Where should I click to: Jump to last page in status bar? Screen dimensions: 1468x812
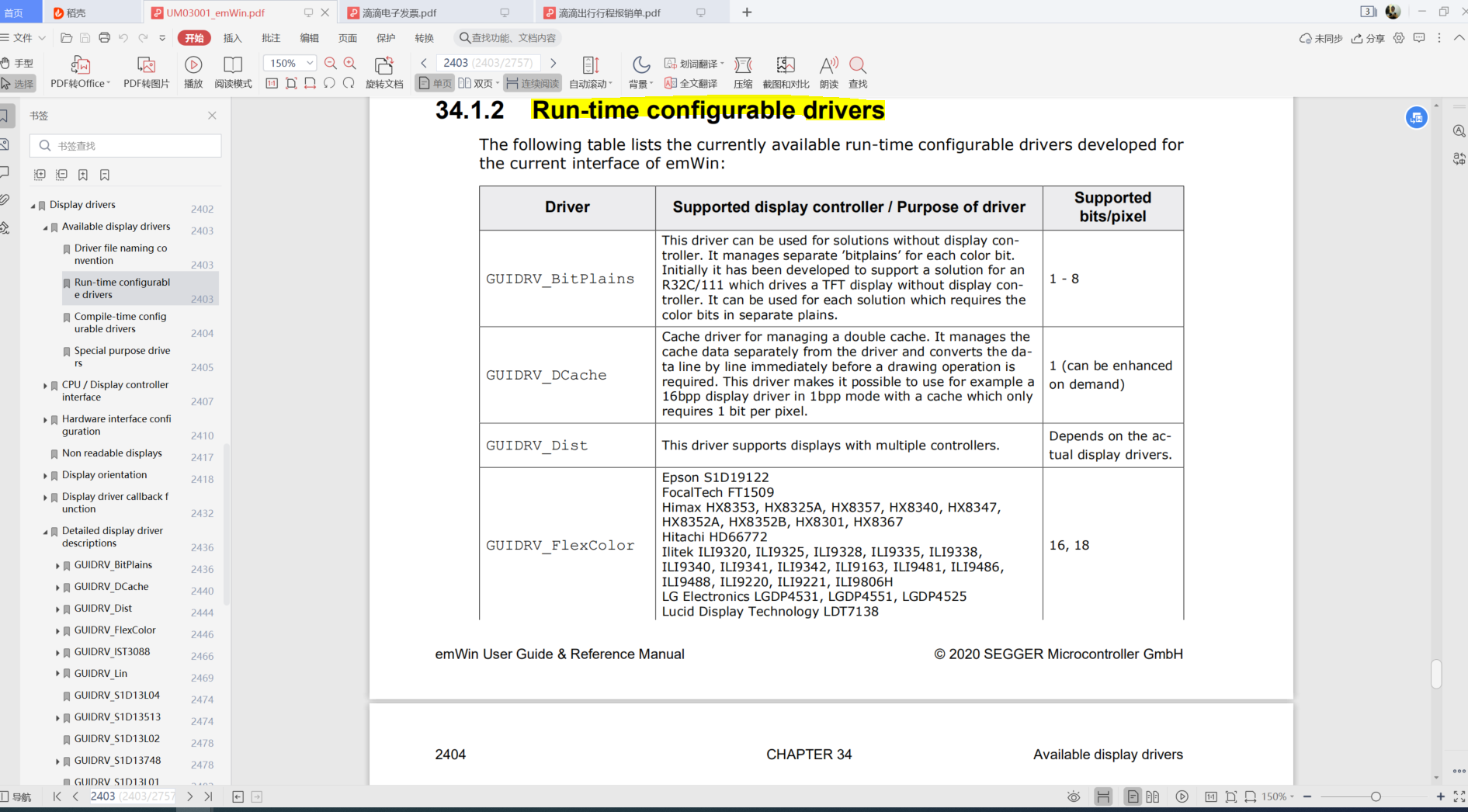pos(208,796)
